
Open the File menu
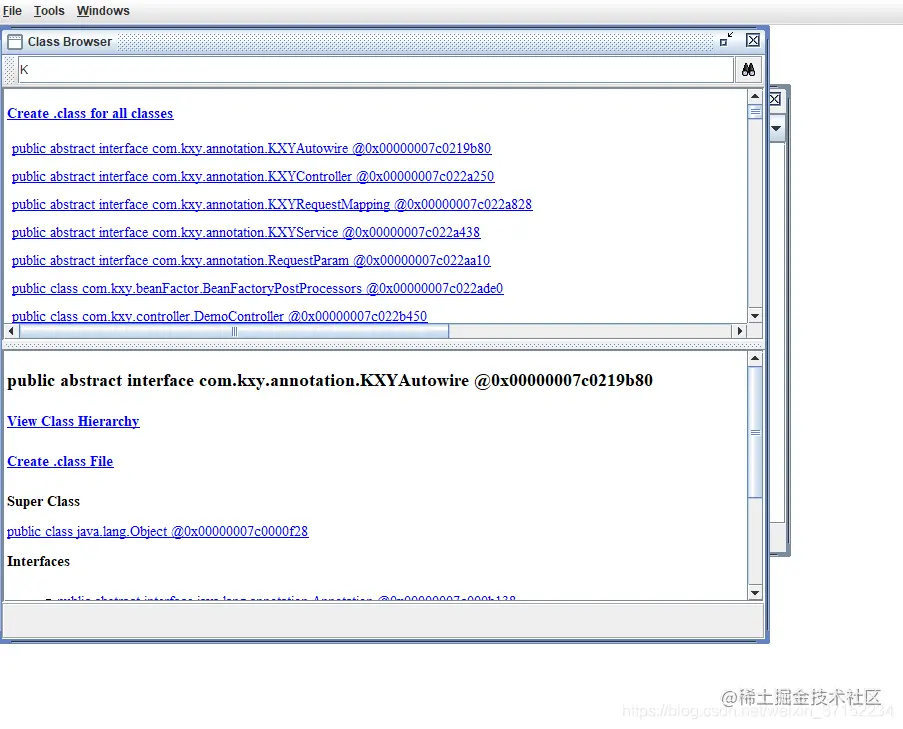pos(12,11)
